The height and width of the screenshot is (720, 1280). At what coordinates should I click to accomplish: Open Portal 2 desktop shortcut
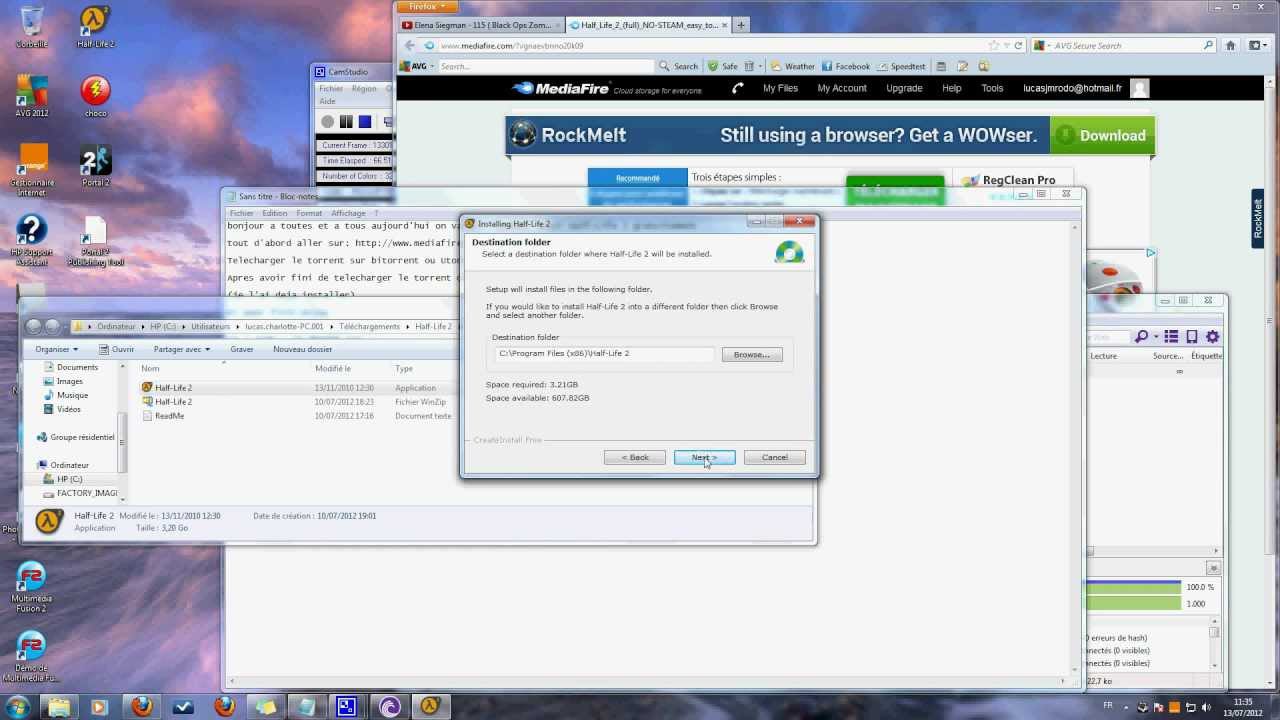pos(95,166)
